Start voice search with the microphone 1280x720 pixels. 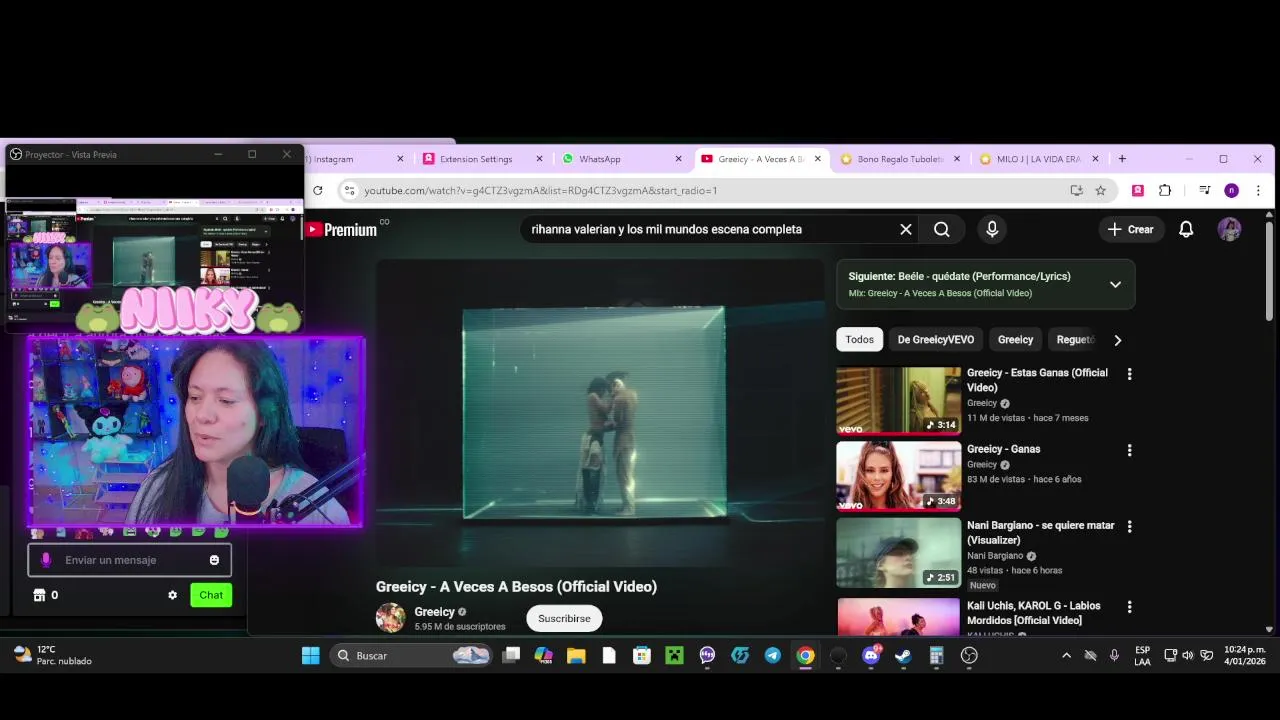pos(992,229)
